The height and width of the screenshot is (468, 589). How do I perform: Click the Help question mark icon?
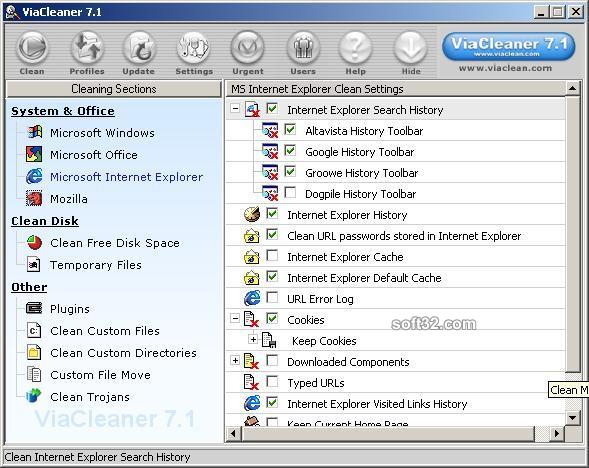355,47
